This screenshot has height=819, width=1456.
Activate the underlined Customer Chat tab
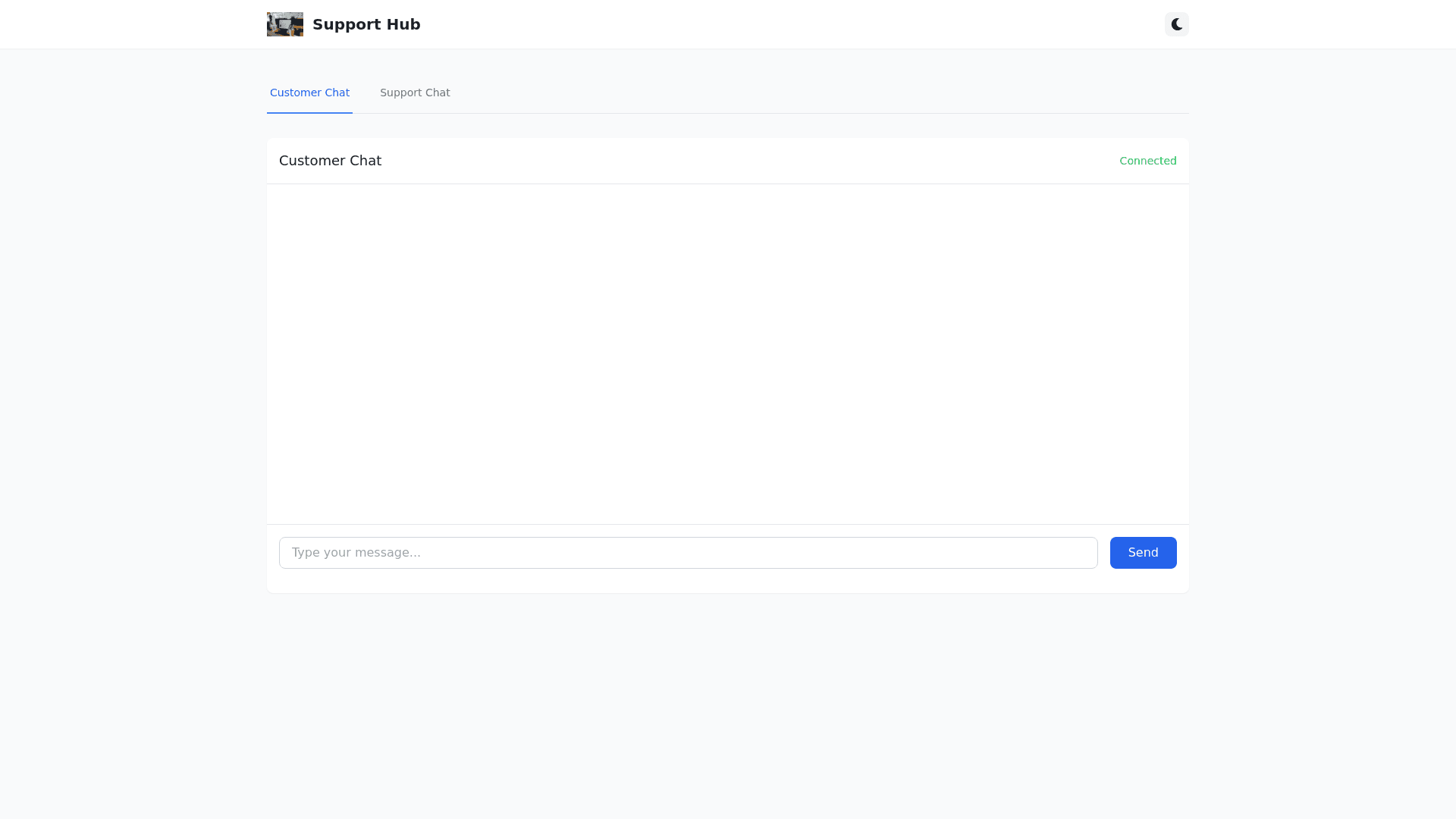coord(309,93)
